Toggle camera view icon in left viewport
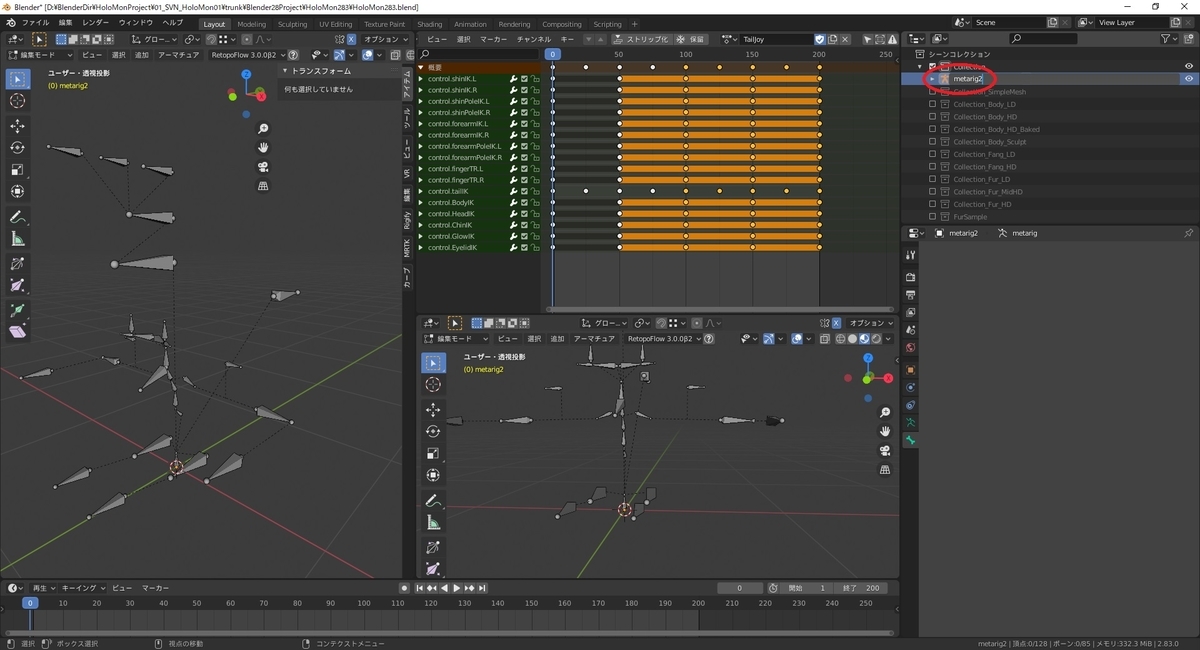This screenshot has width=1200, height=650. click(263, 167)
